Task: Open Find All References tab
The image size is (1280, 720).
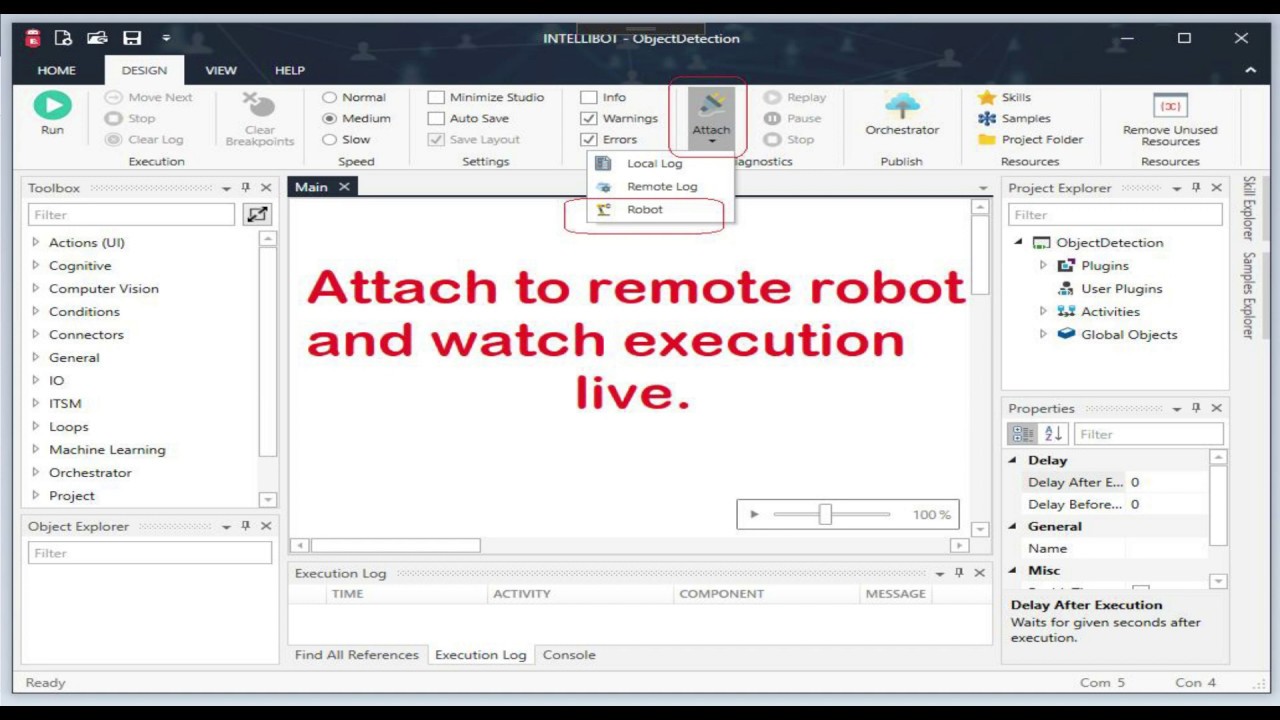Action: [357, 655]
